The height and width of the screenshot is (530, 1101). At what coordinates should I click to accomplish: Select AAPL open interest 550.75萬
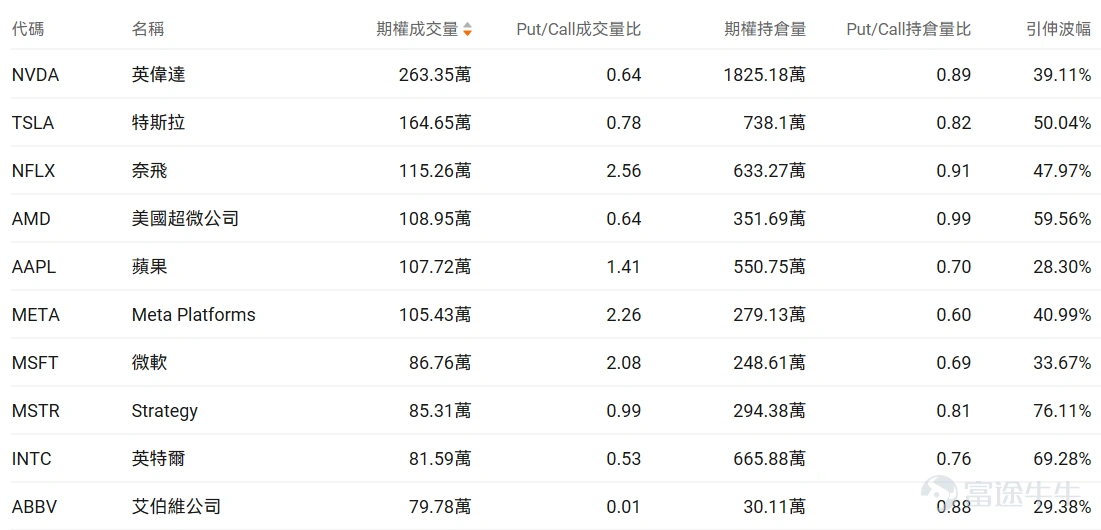[x=770, y=267]
